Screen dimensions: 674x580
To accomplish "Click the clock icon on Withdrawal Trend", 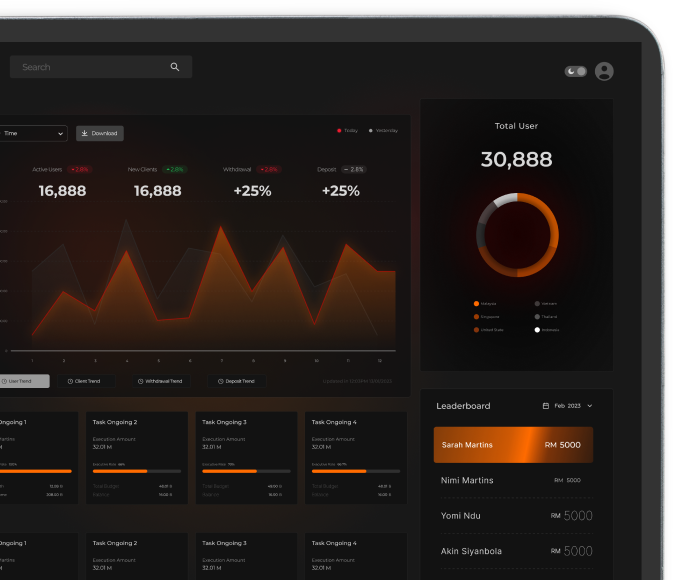I will [x=140, y=381].
